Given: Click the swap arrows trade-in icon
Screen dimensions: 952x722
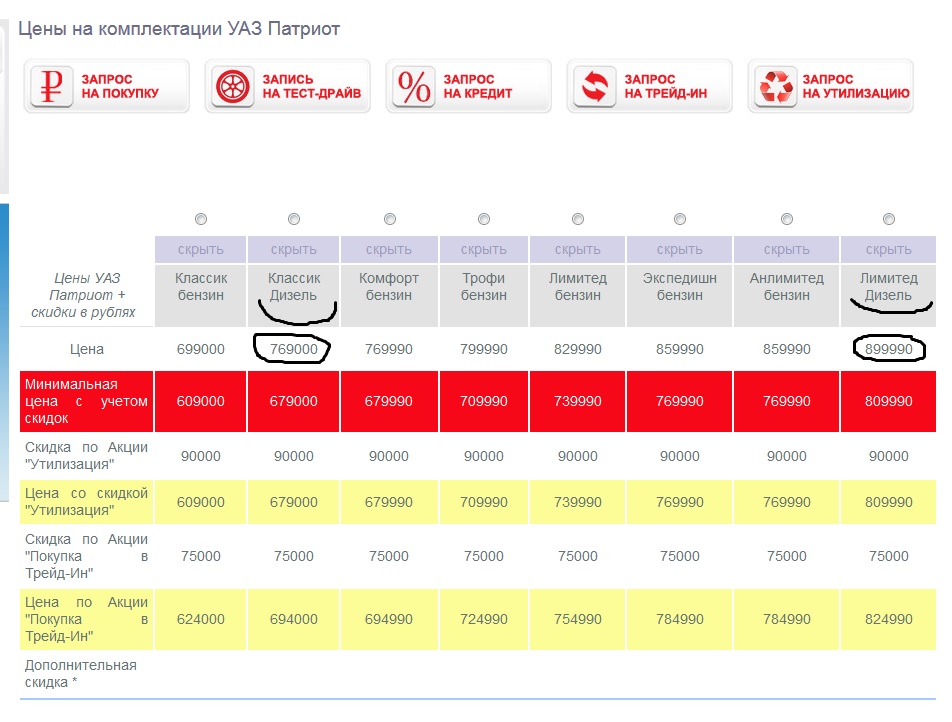Looking at the screenshot, I should click(x=594, y=86).
